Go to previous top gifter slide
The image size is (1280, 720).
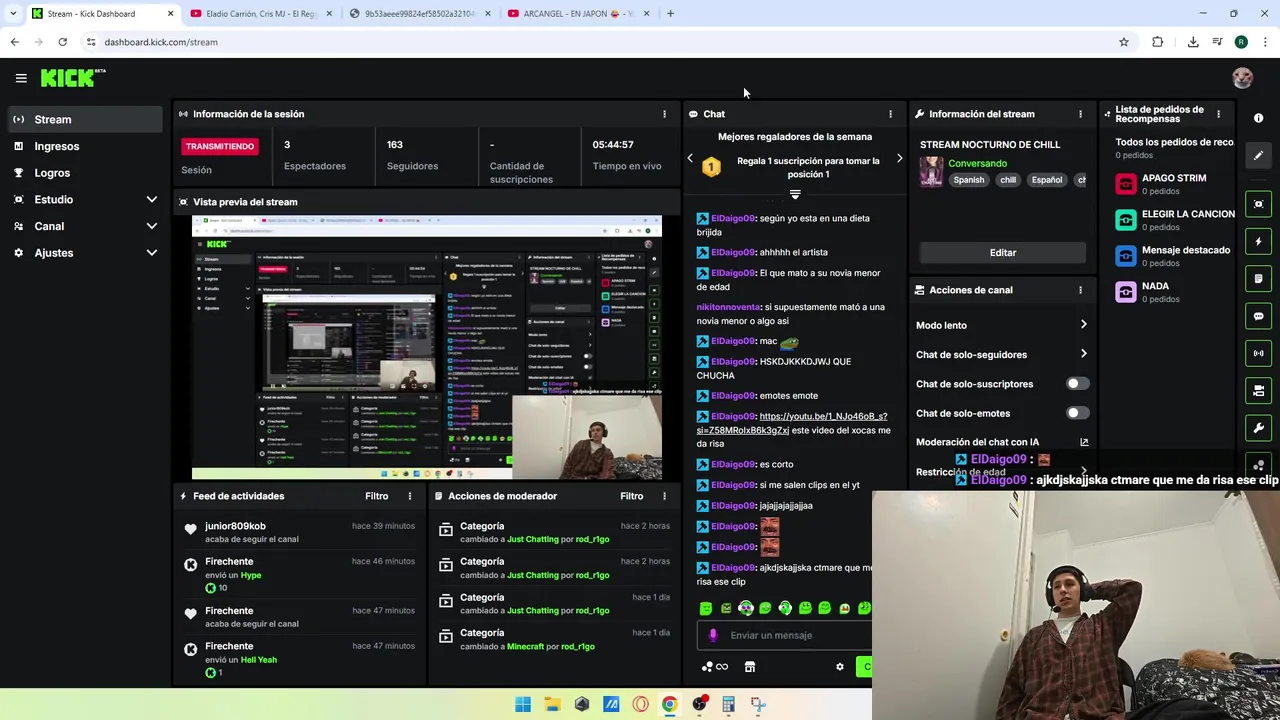pyautogui.click(x=690, y=158)
